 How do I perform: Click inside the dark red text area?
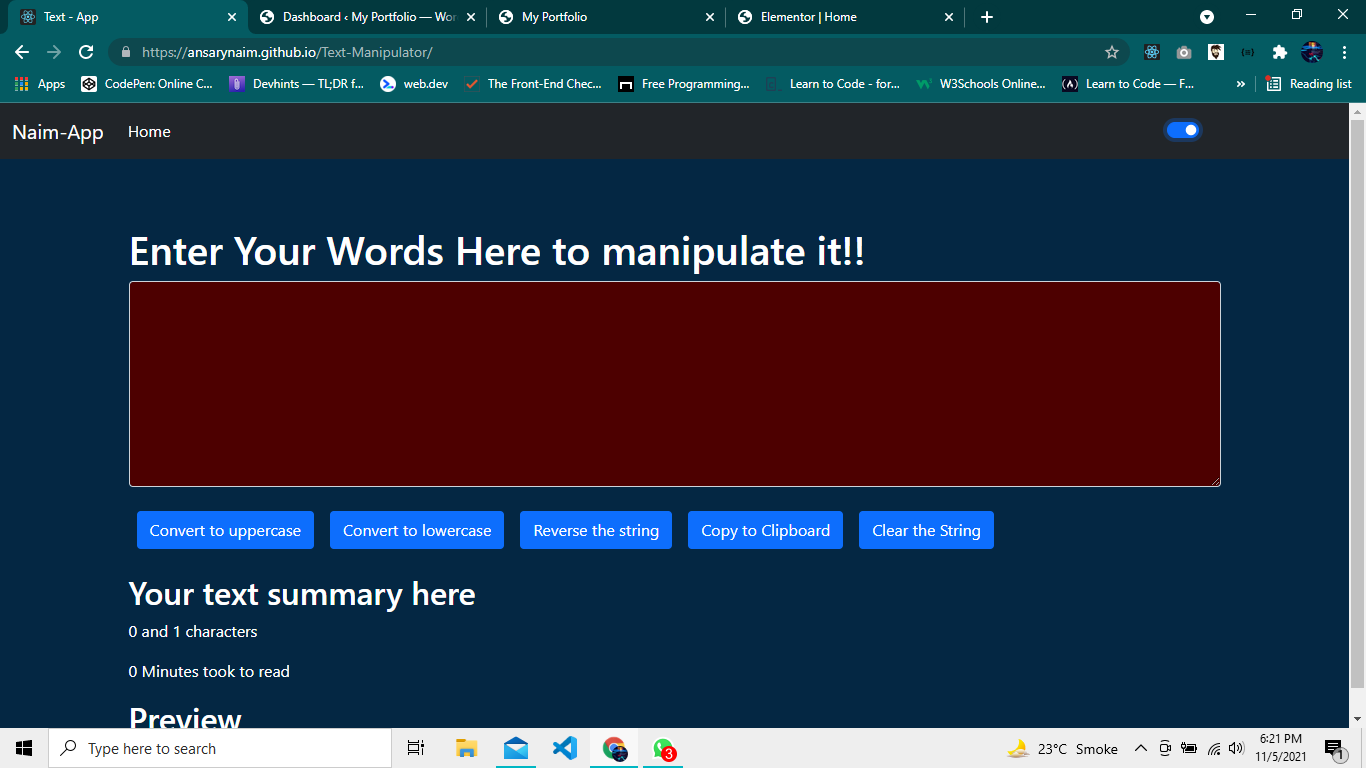point(675,384)
